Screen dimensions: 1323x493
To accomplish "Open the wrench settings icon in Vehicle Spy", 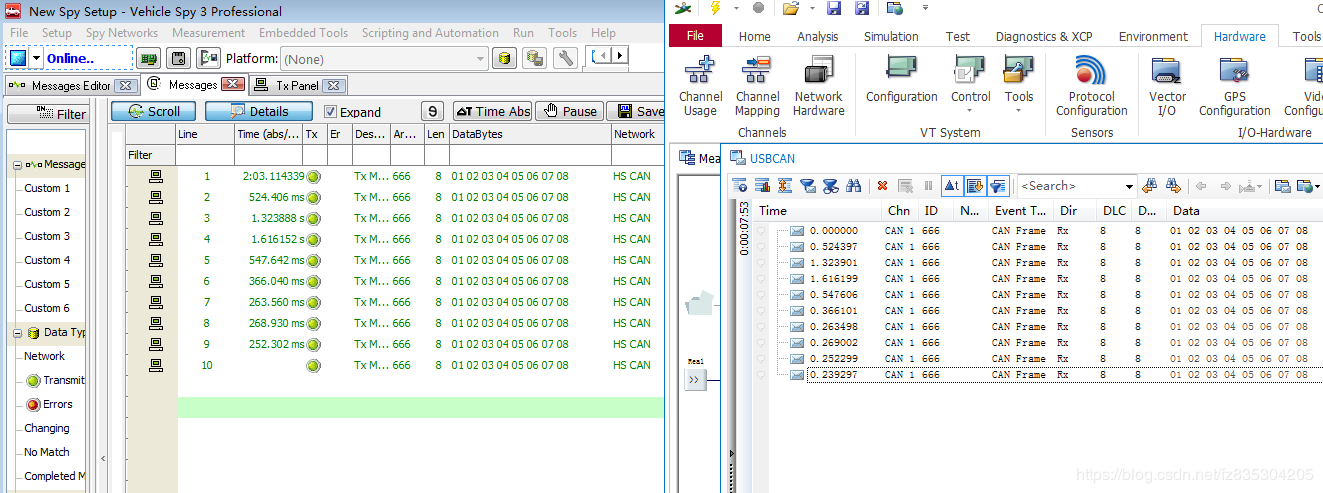I will [x=565, y=58].
